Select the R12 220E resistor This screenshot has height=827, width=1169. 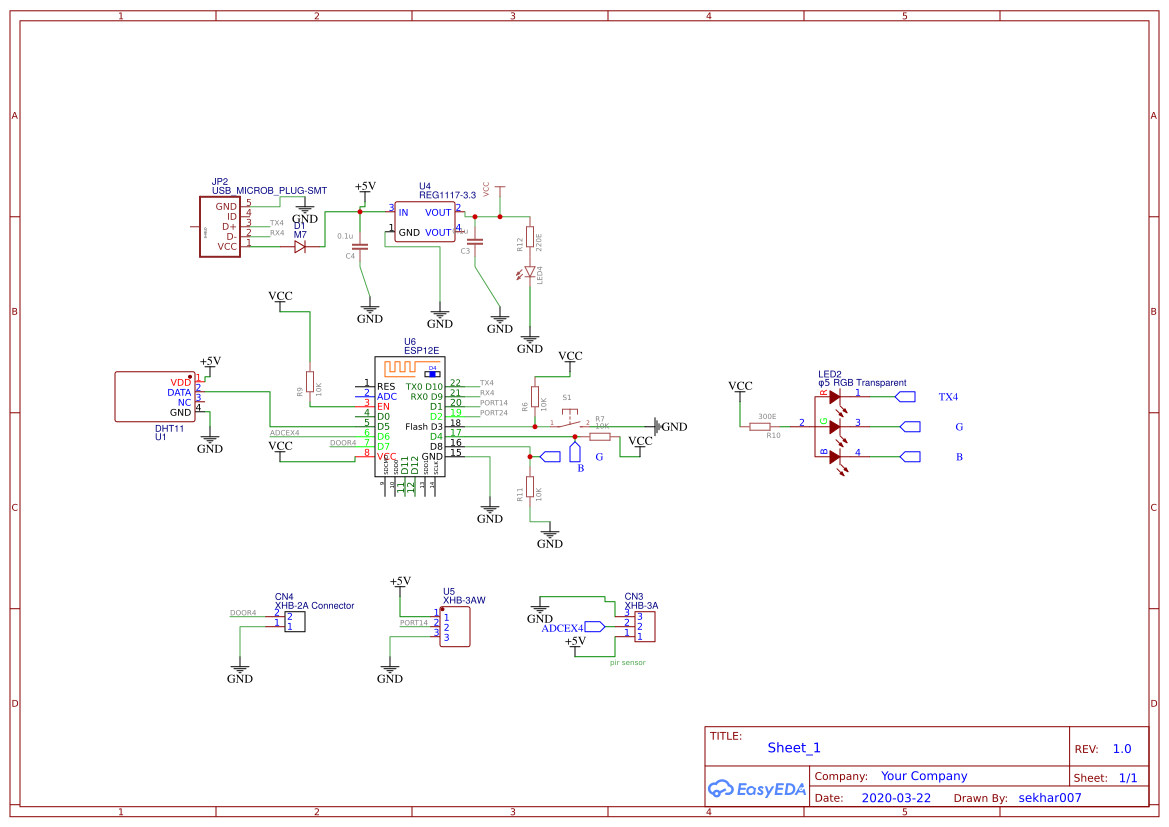[x=530, y=237]
